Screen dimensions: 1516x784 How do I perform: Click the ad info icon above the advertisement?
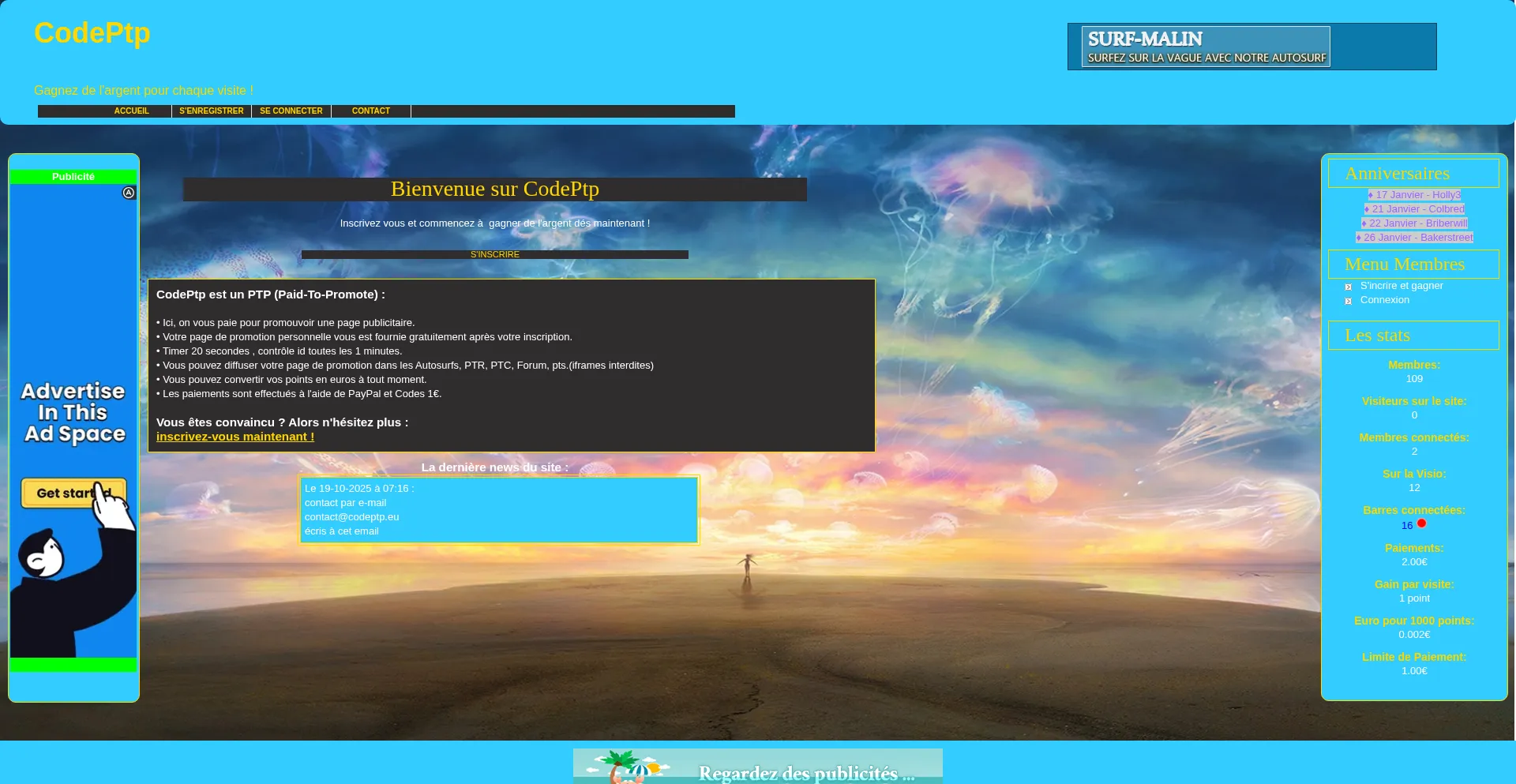(x=129, y=193)
